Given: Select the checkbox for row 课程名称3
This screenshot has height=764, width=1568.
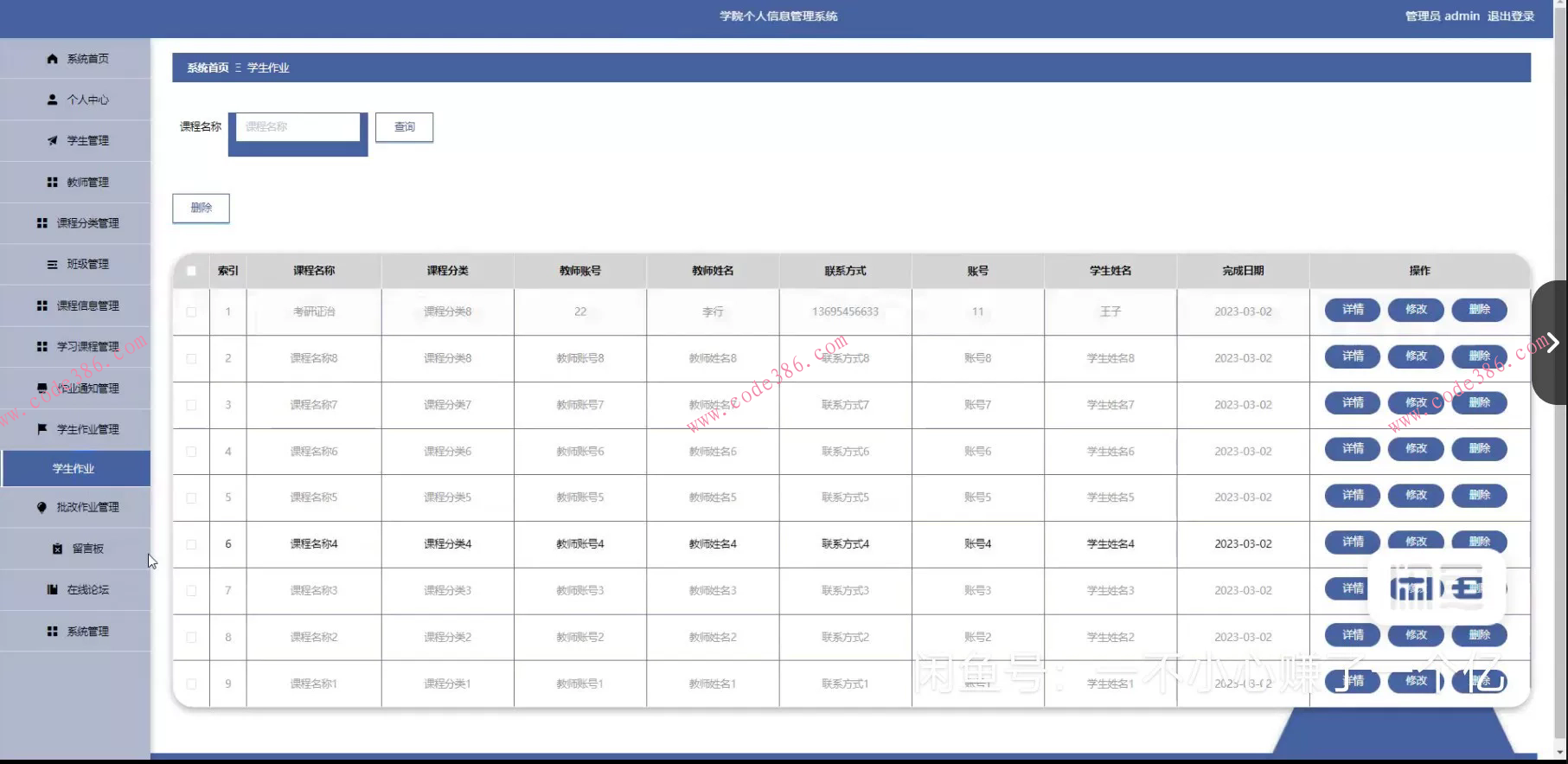Looking at the screenshot, I should coord(191,591).
